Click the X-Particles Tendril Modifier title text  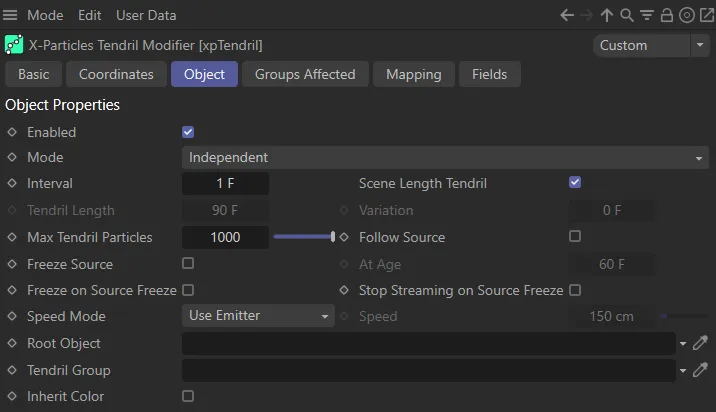click(x=145, y=45)
